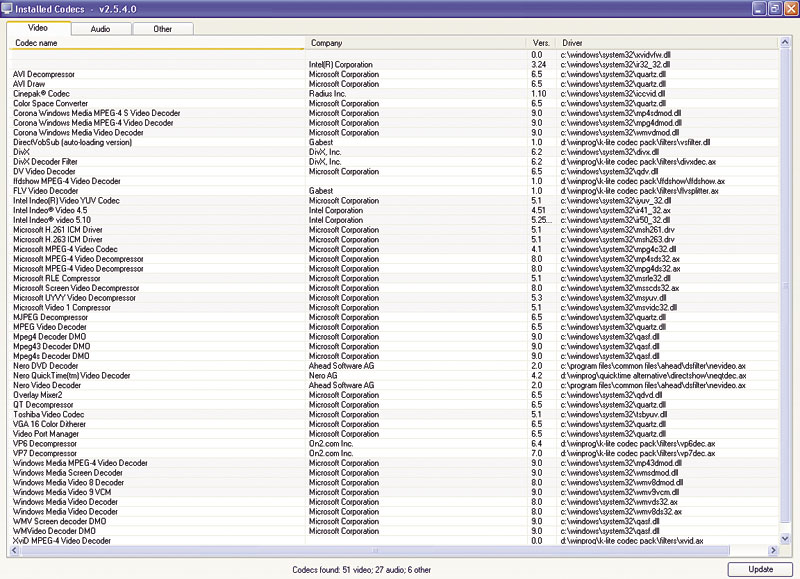
Task: Sort by the Driver column header
Action: tap(667, 43)
